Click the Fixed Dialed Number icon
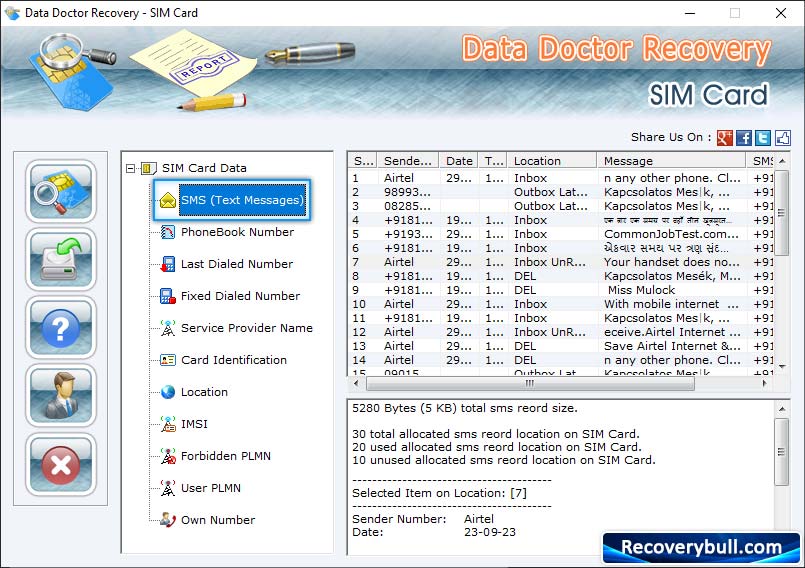Viewport: 805px width, 568px height. coord(167,296)
